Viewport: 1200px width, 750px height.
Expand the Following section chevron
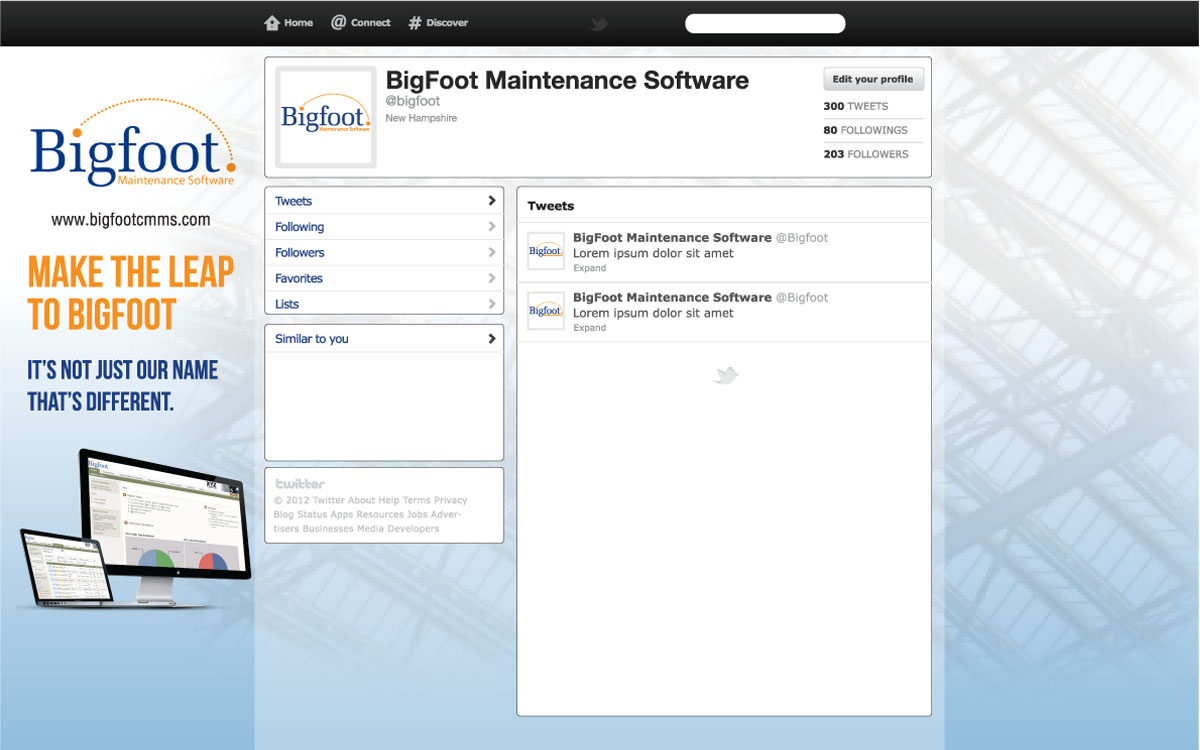[x=491, y=226]
